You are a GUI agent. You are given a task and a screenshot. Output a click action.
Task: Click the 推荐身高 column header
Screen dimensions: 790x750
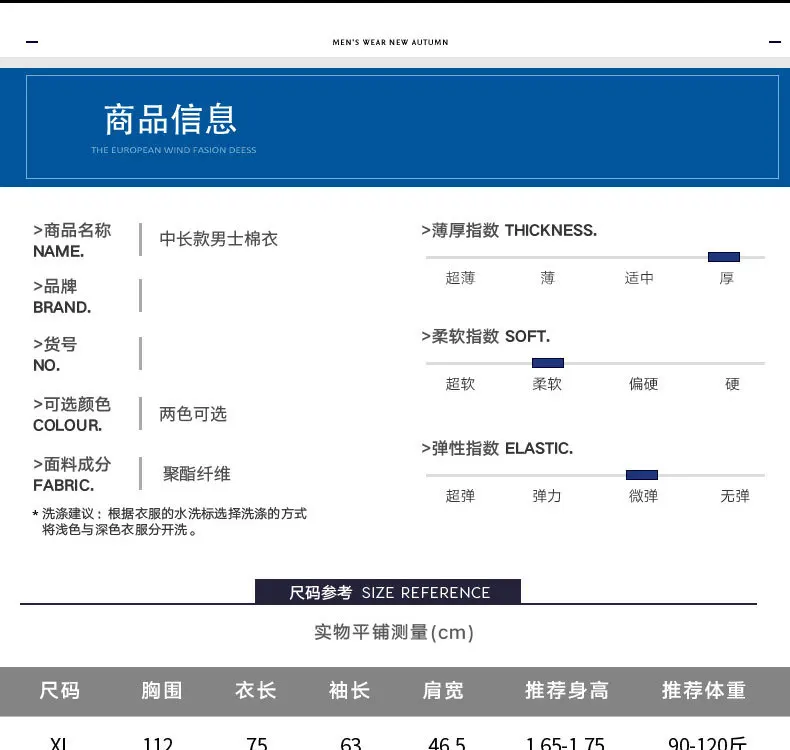click(567, 691)
